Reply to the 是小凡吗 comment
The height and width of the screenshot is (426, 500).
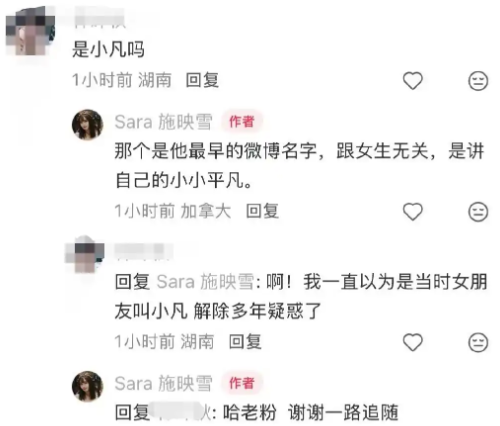[x=202, y=80]
